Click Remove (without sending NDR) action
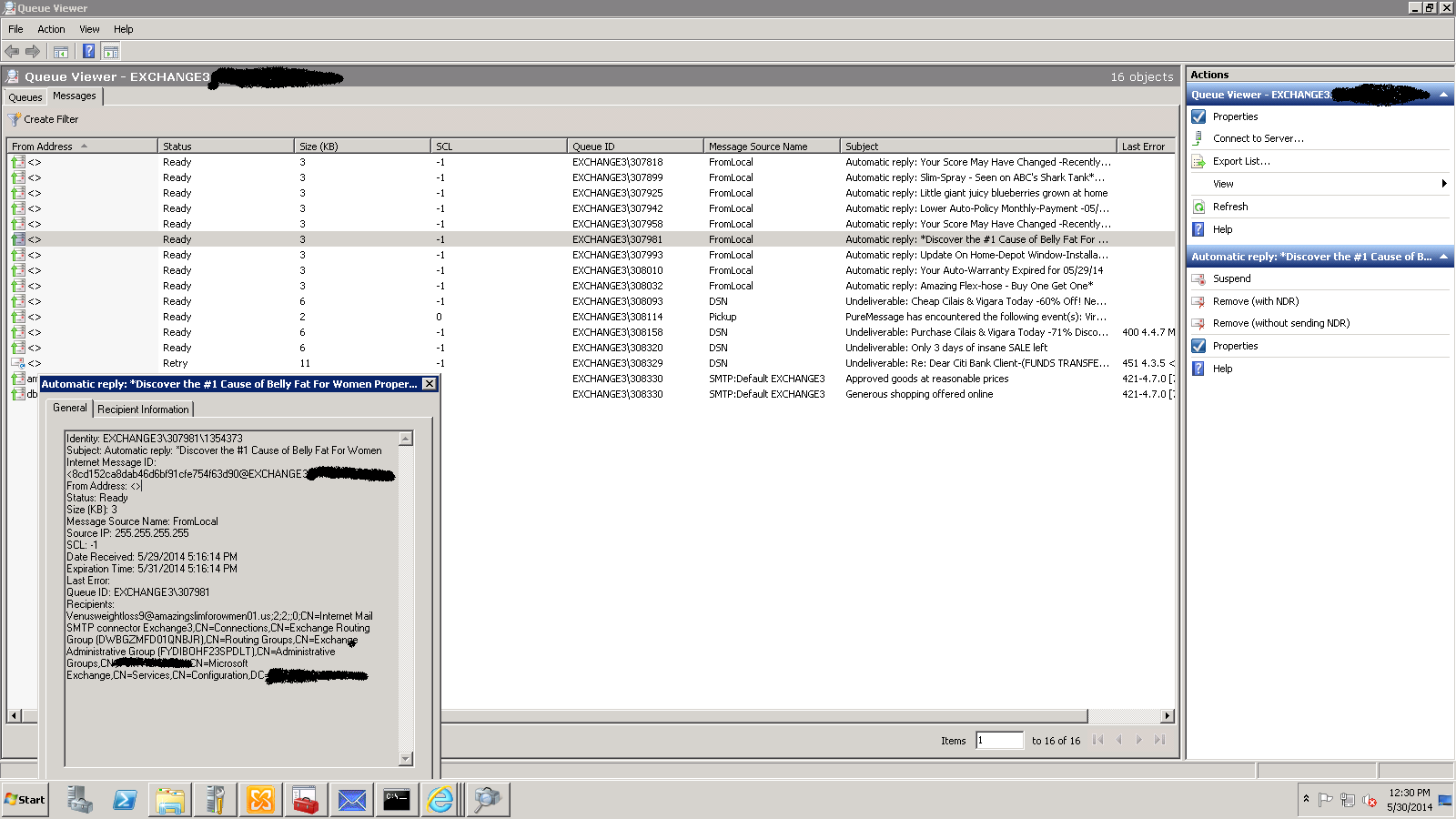 pos(1281,323)
